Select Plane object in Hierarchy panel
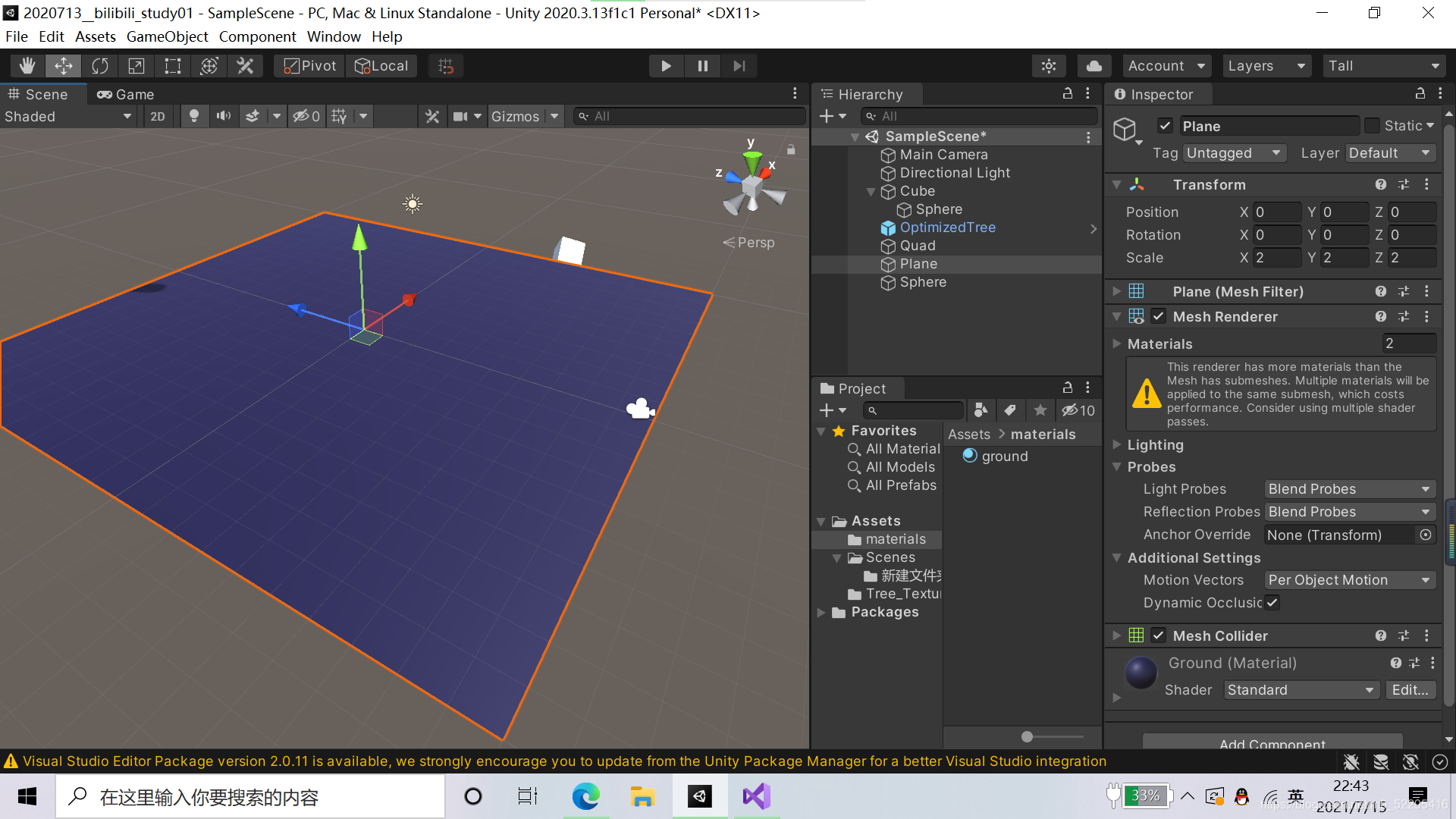Screen dimensions: 1456x819 coord(919,263)
